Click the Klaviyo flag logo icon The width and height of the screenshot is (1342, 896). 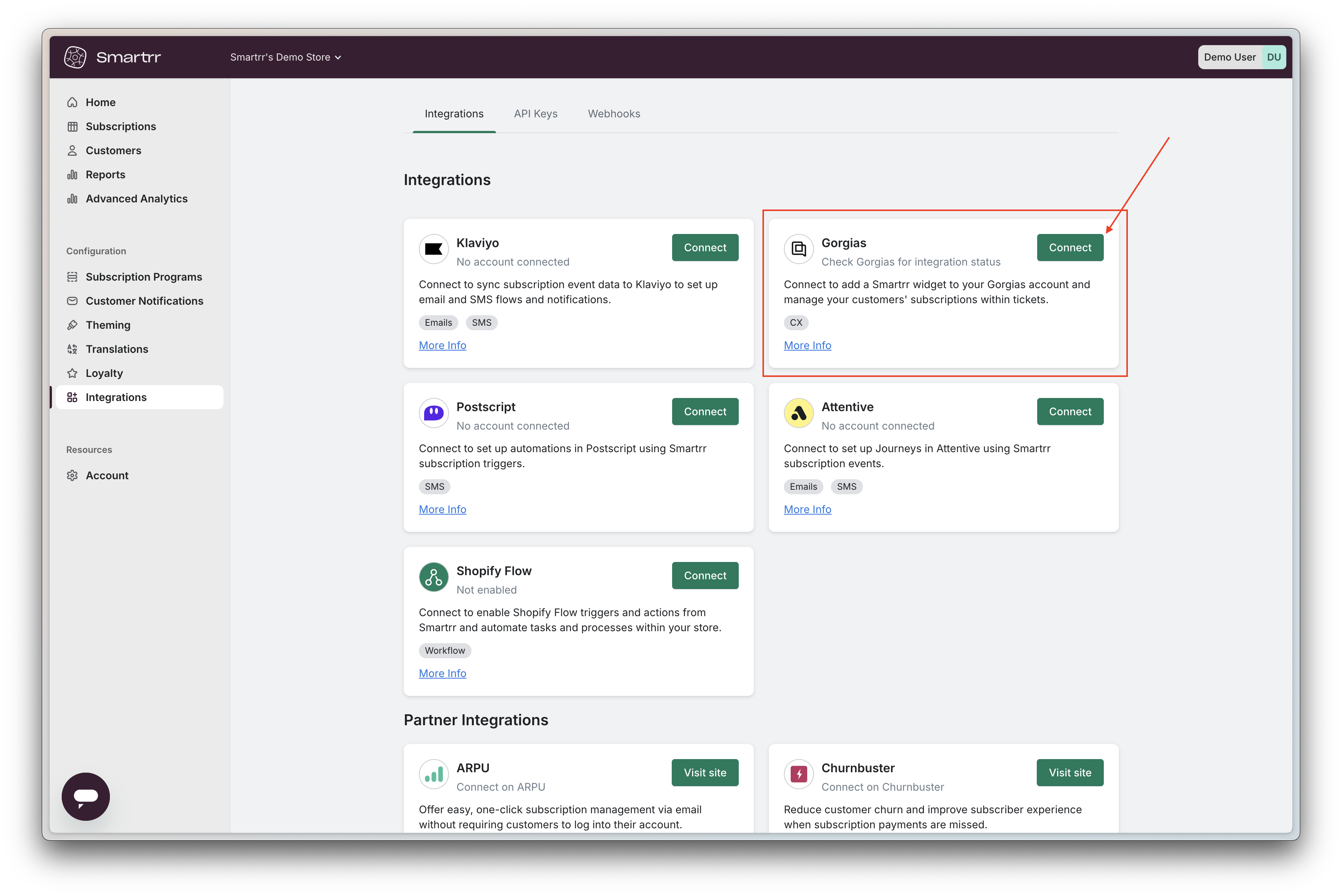pos(434,249)
